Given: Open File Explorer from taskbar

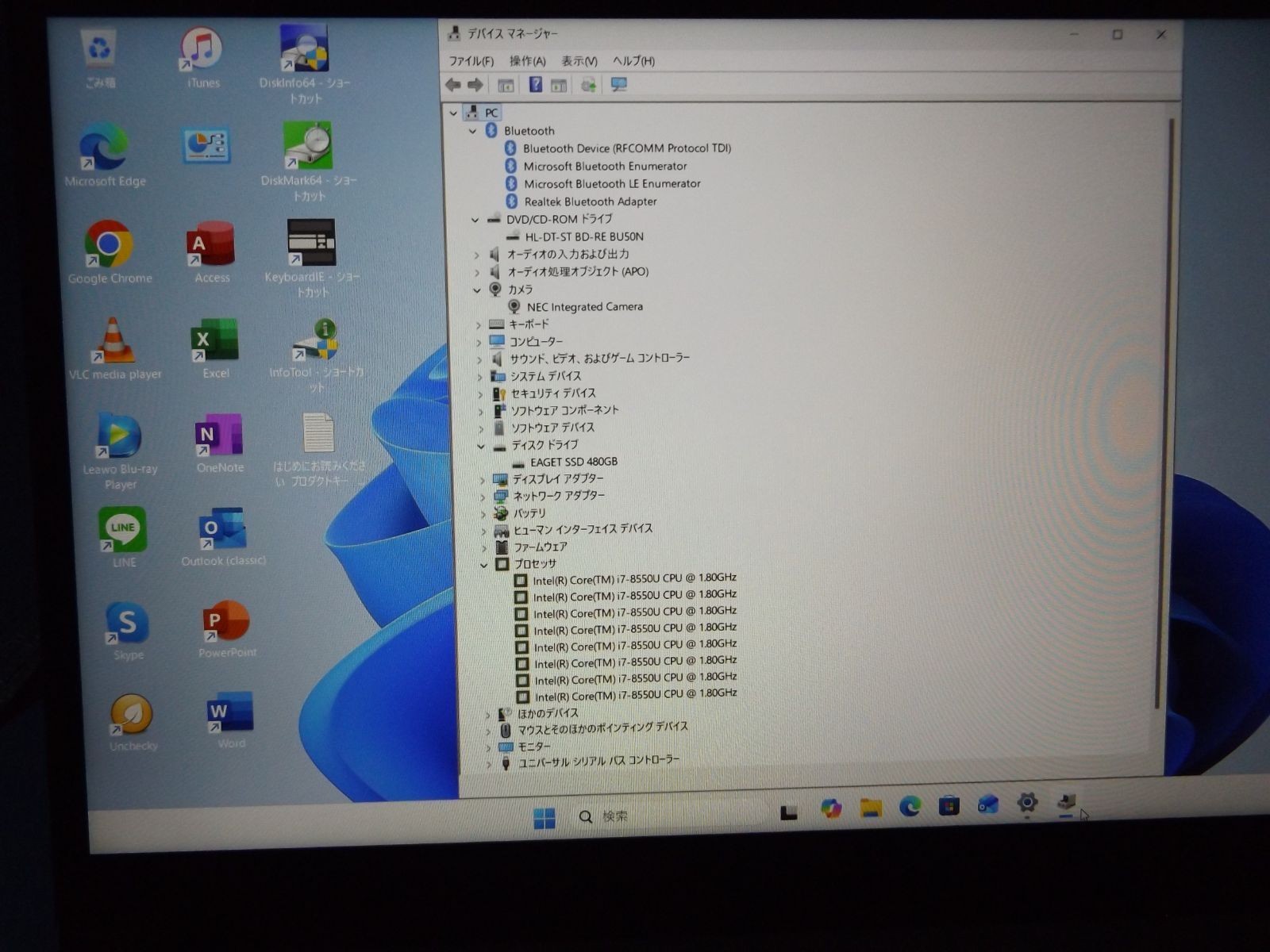Looking at the screenshot, I should pos(871,809).
